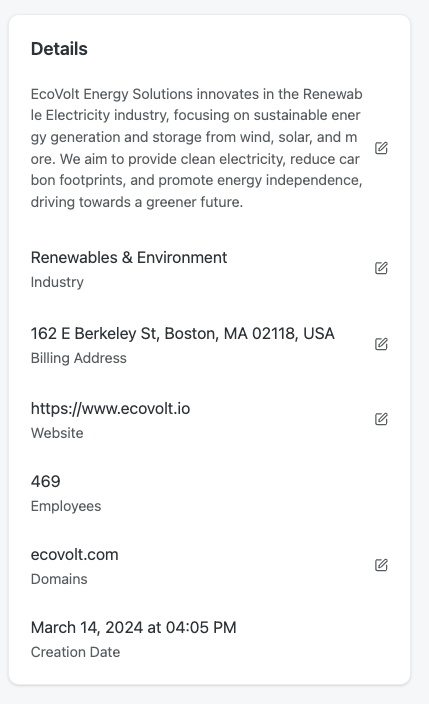This screenshot has width=429, height=704.
Task: Click the Industry field label
Action: tap(57, 282)
